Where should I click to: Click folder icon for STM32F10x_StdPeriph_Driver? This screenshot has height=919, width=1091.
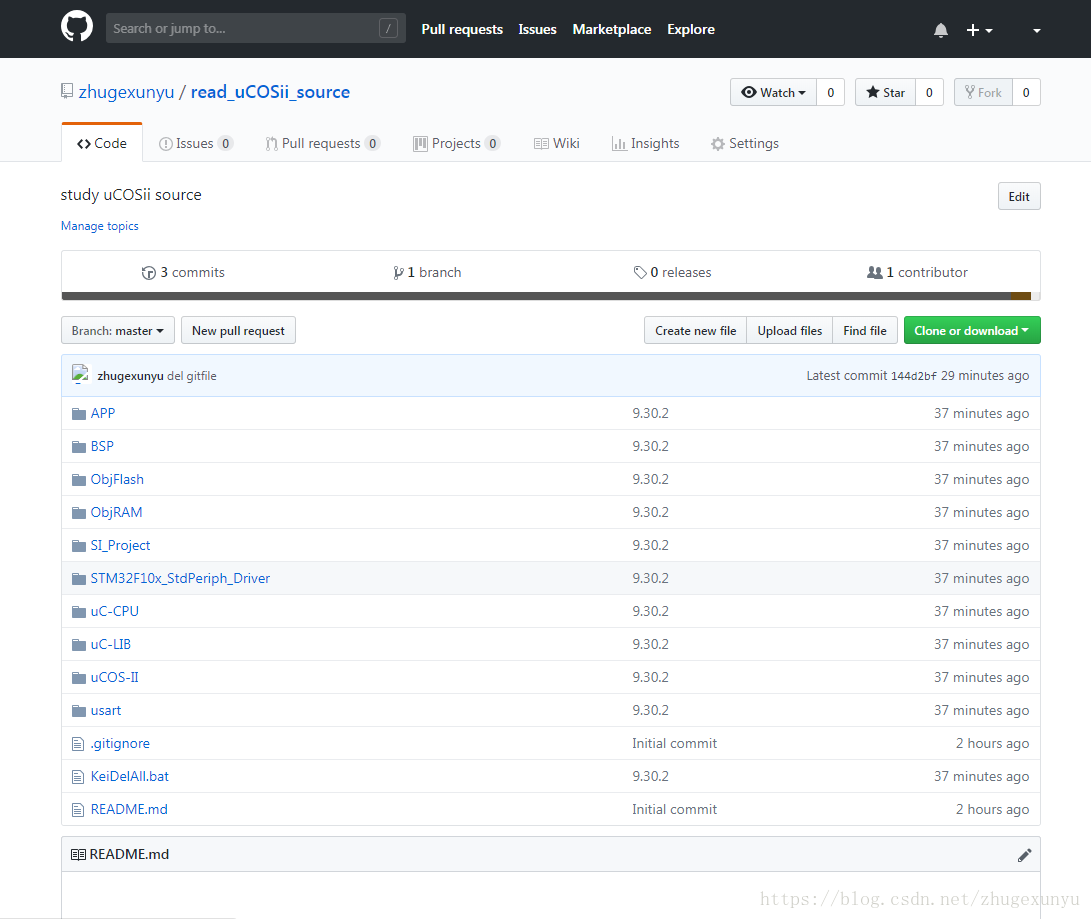[79, 579]
